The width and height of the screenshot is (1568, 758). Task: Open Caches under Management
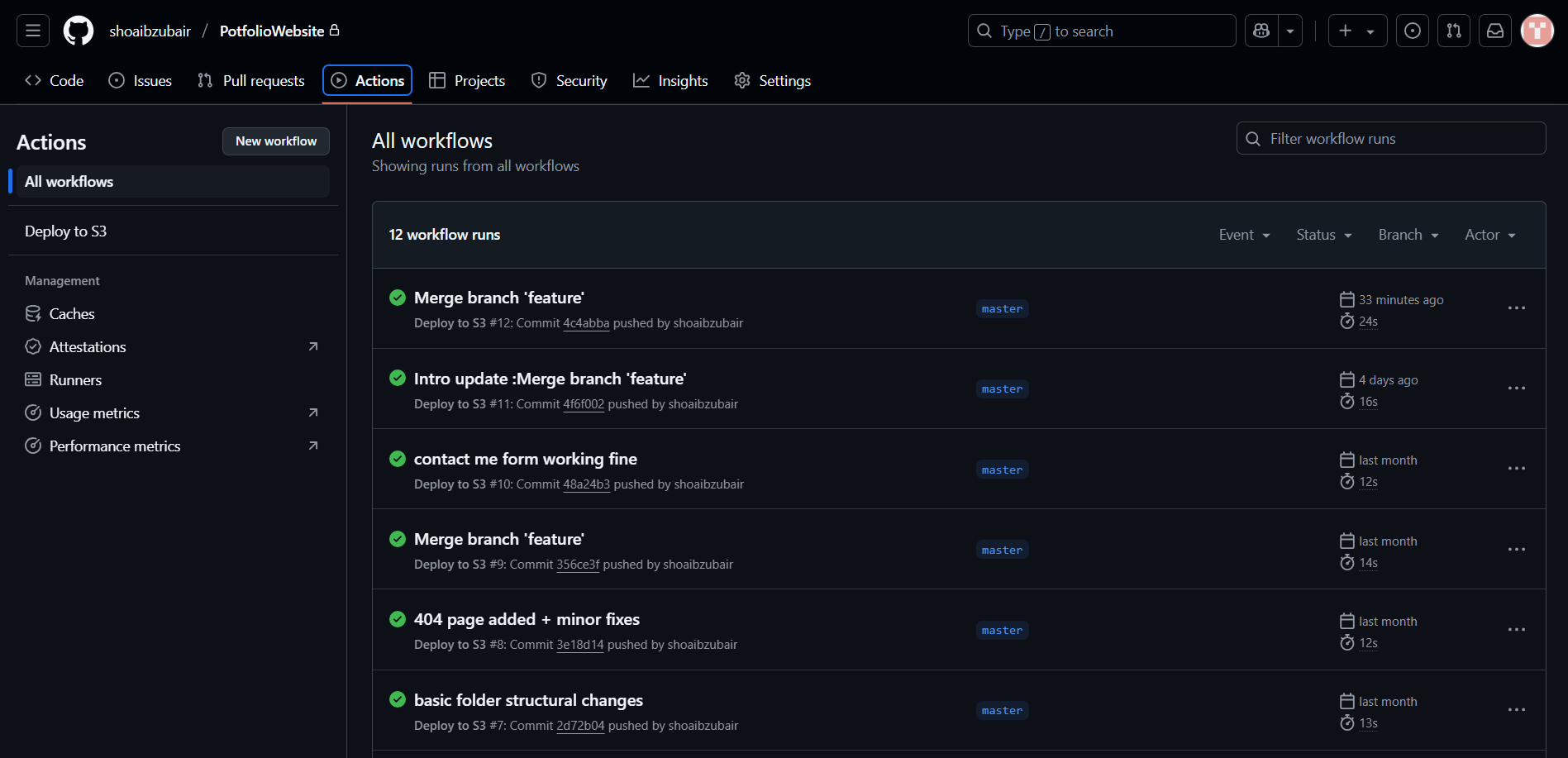[x=173, y=313]
